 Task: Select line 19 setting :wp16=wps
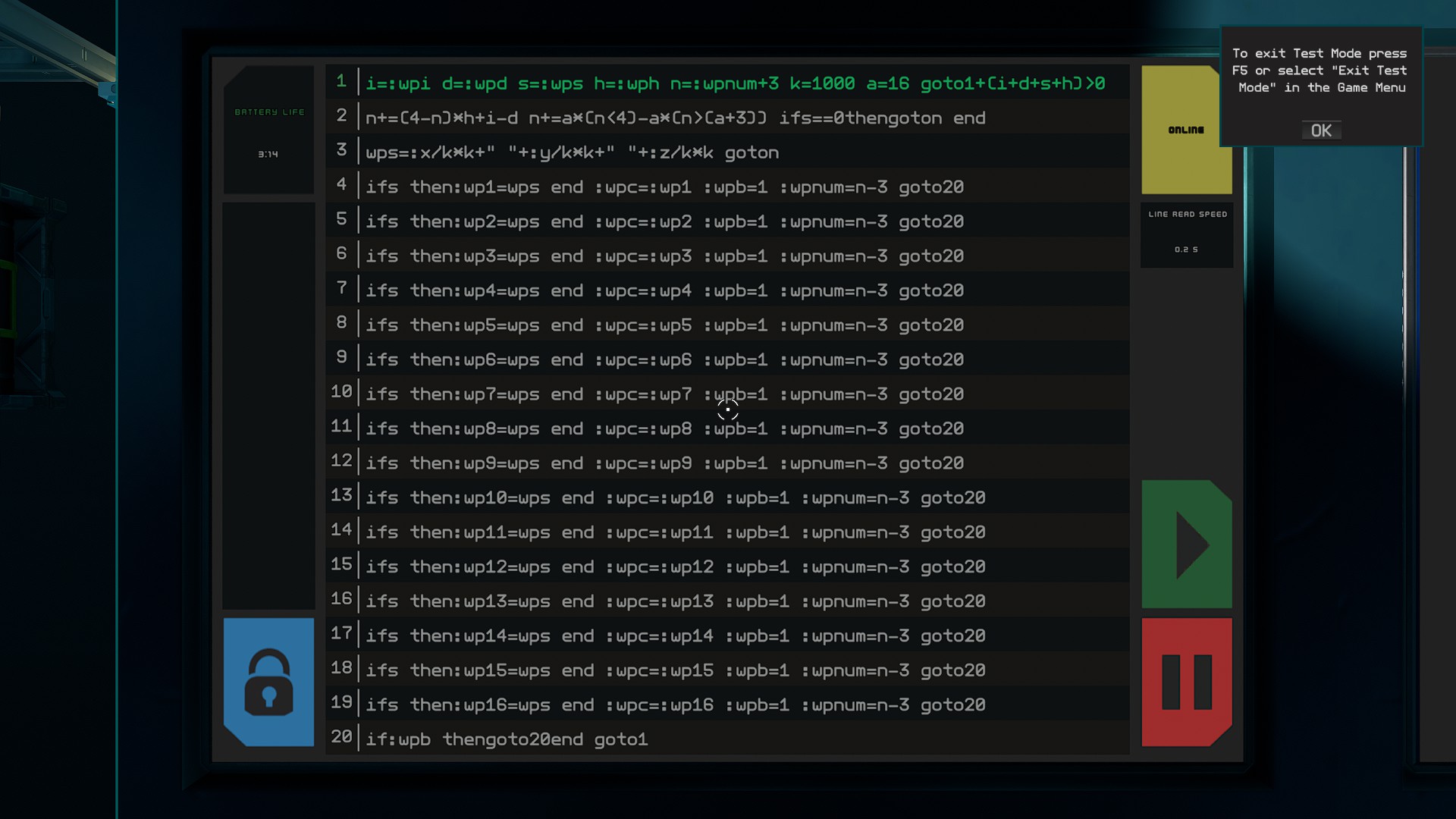click(x=675, y=705)
